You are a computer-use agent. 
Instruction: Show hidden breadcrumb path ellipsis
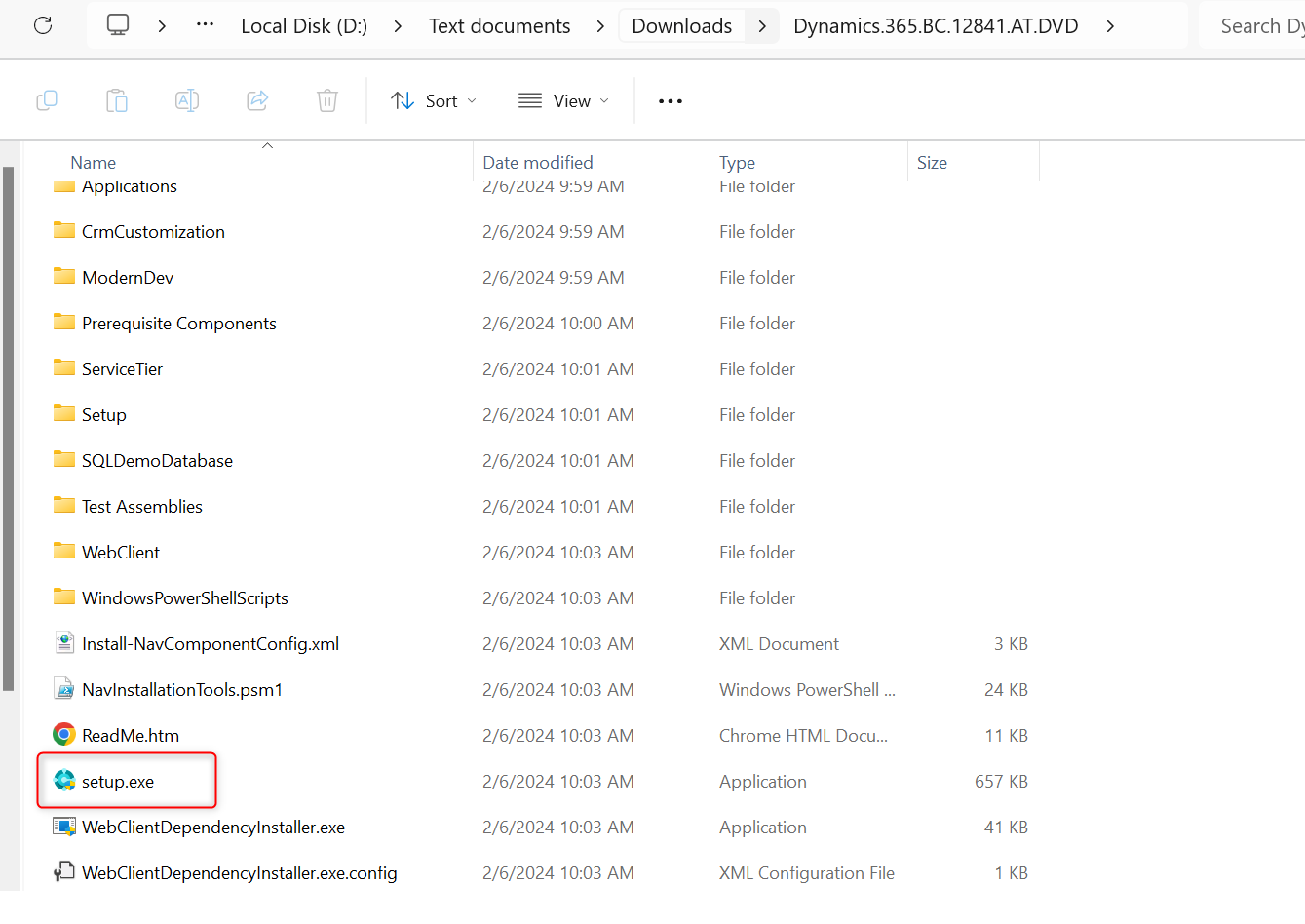[x=205, y=25]
